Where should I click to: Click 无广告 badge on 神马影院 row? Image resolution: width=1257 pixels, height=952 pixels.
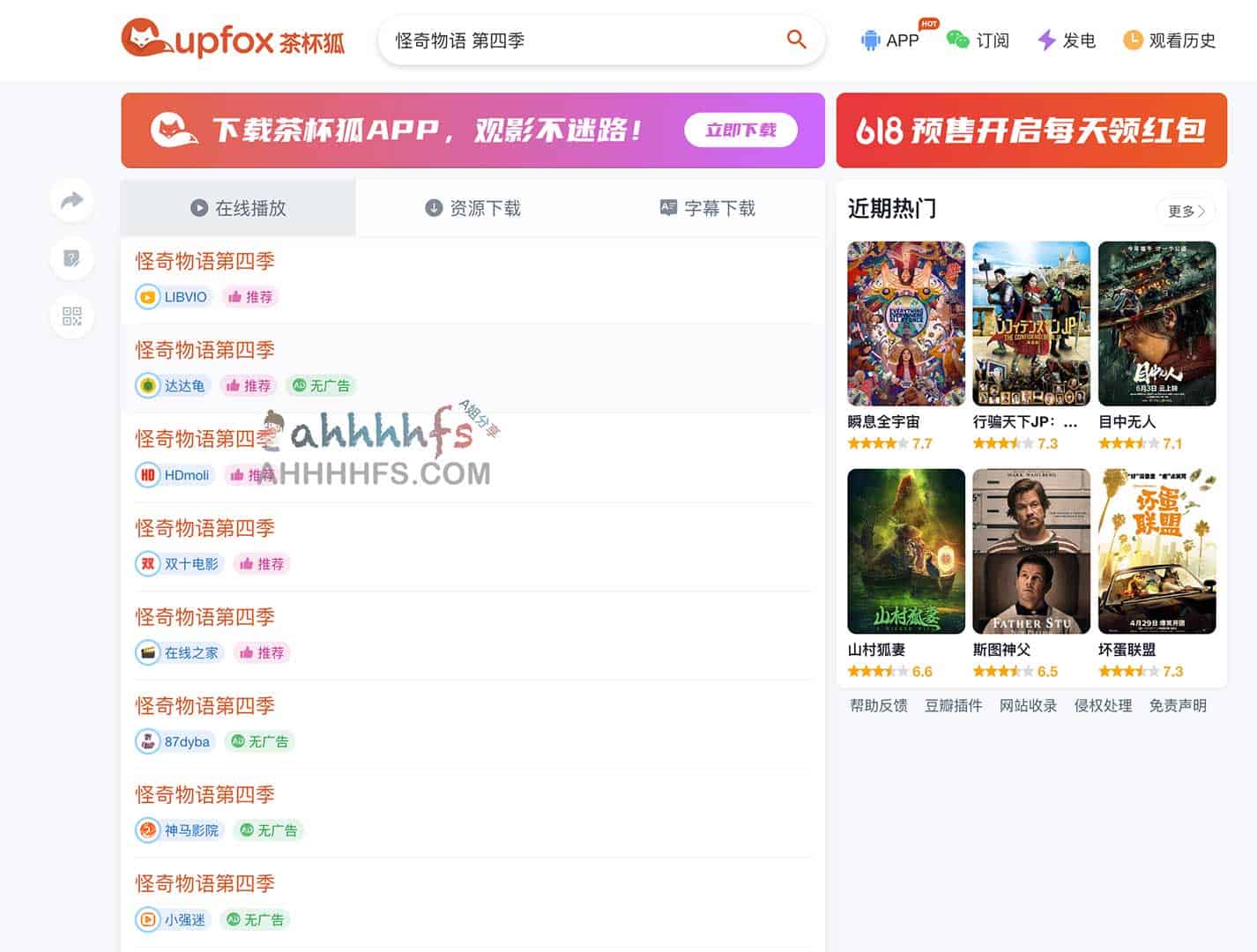pos(268,830)
